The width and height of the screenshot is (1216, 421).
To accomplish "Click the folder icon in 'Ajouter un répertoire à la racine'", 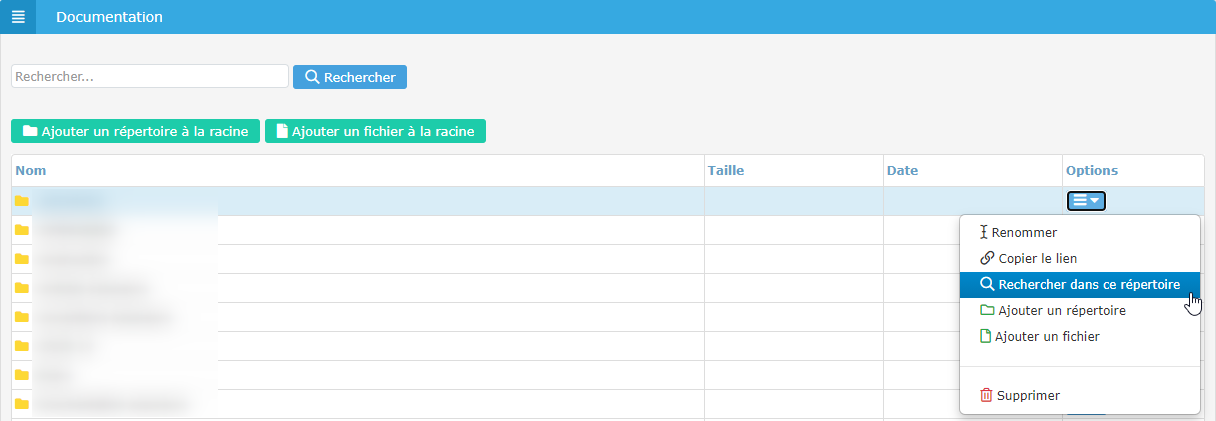I will click(x=30, y=131).
